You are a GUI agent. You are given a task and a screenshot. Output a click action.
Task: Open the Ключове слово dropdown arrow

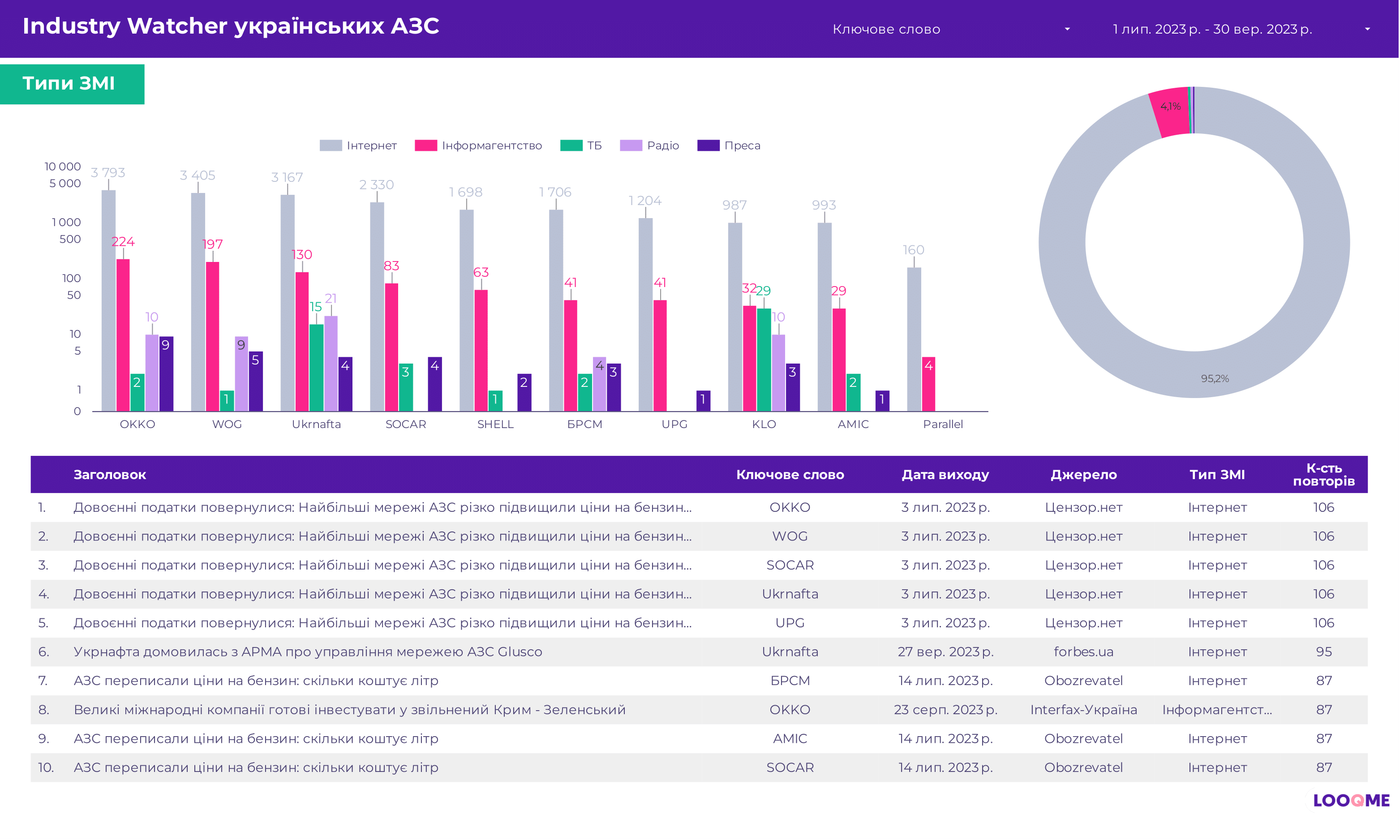1067,29
